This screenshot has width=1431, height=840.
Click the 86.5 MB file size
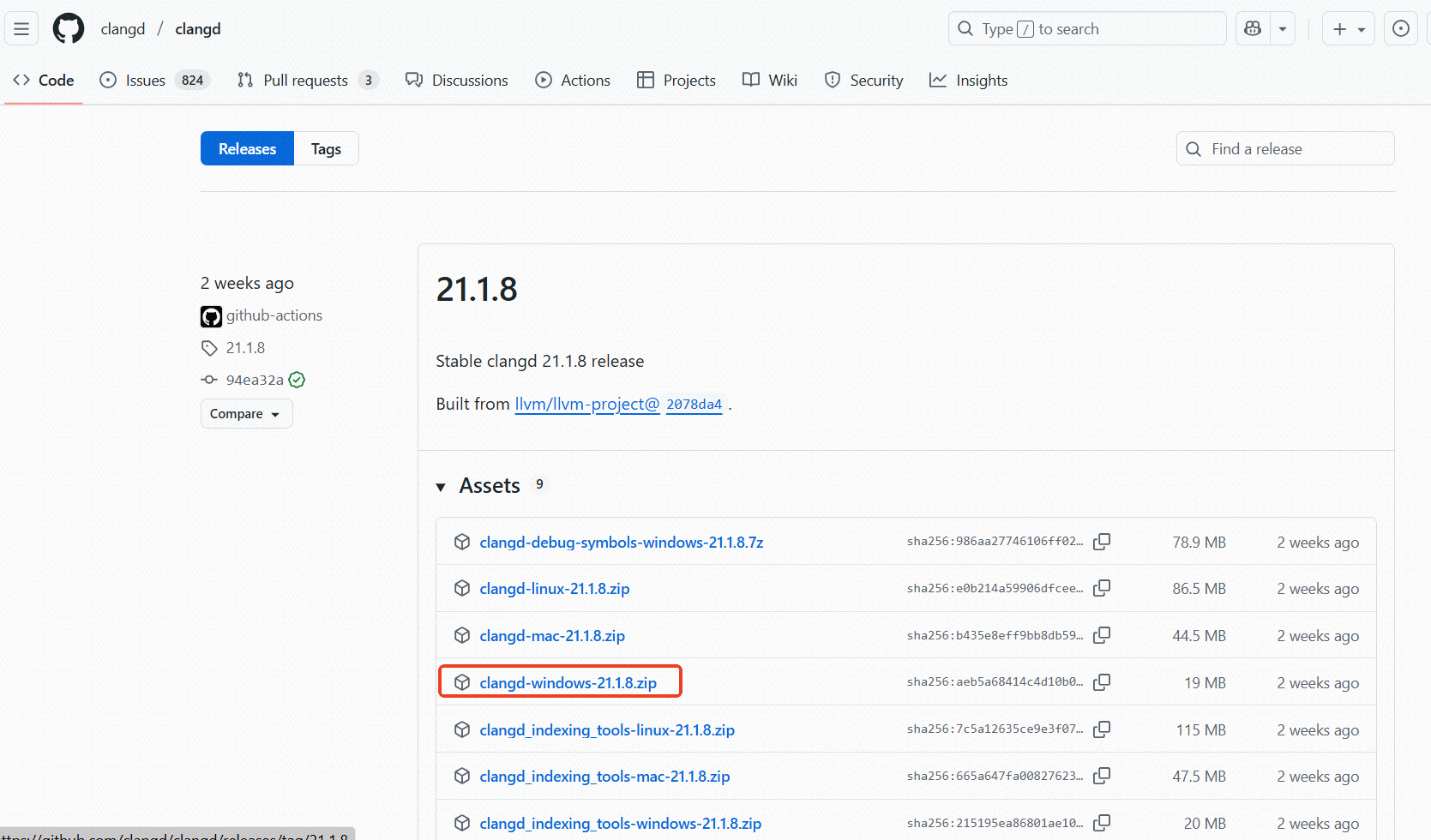point(1199,589)
